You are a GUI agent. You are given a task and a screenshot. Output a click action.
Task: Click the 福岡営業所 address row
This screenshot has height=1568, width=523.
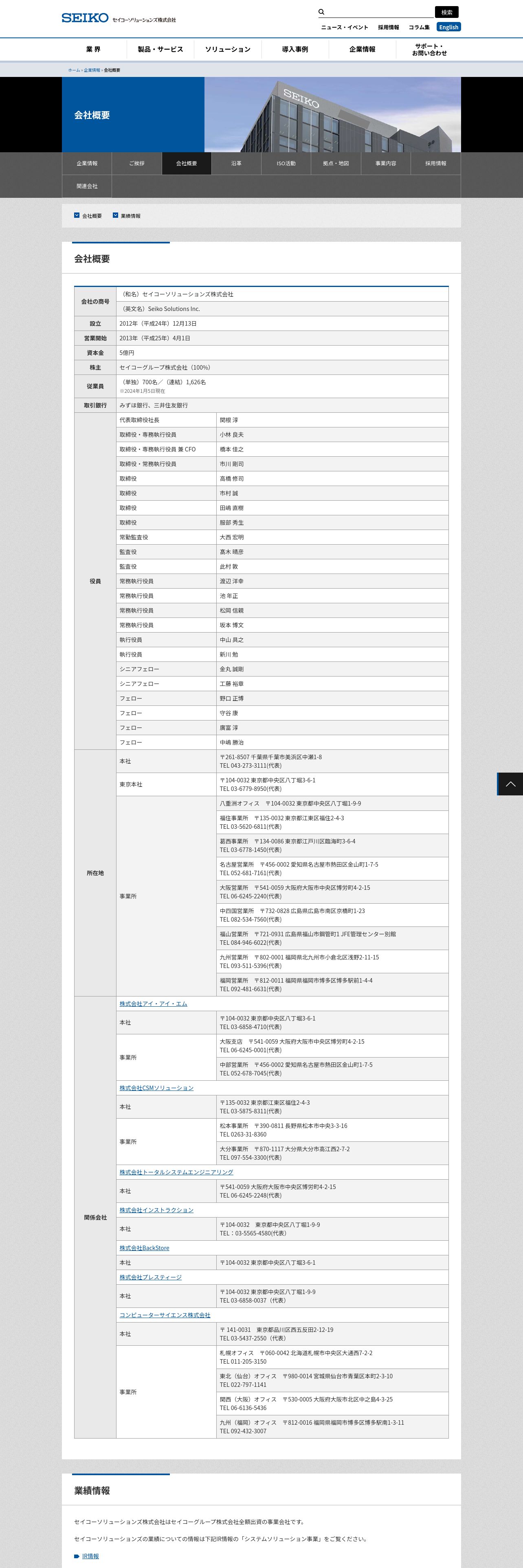[332, 984]
